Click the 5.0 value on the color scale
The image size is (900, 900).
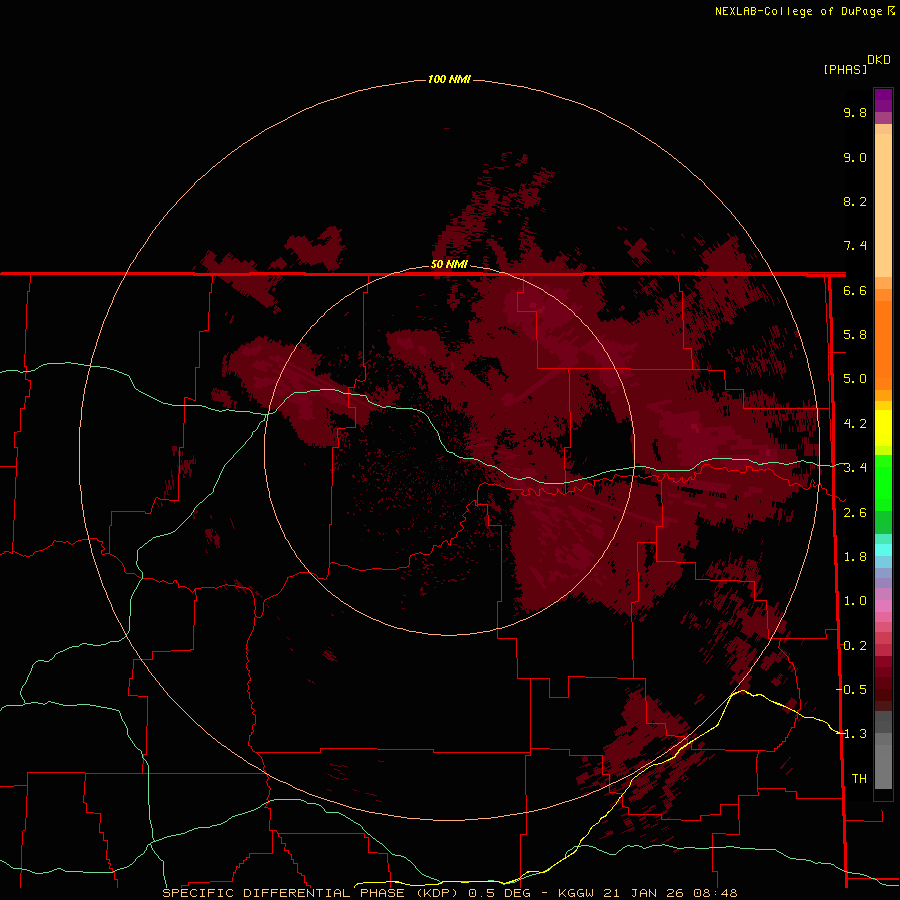pyautogui.click(x=855, y=379)
